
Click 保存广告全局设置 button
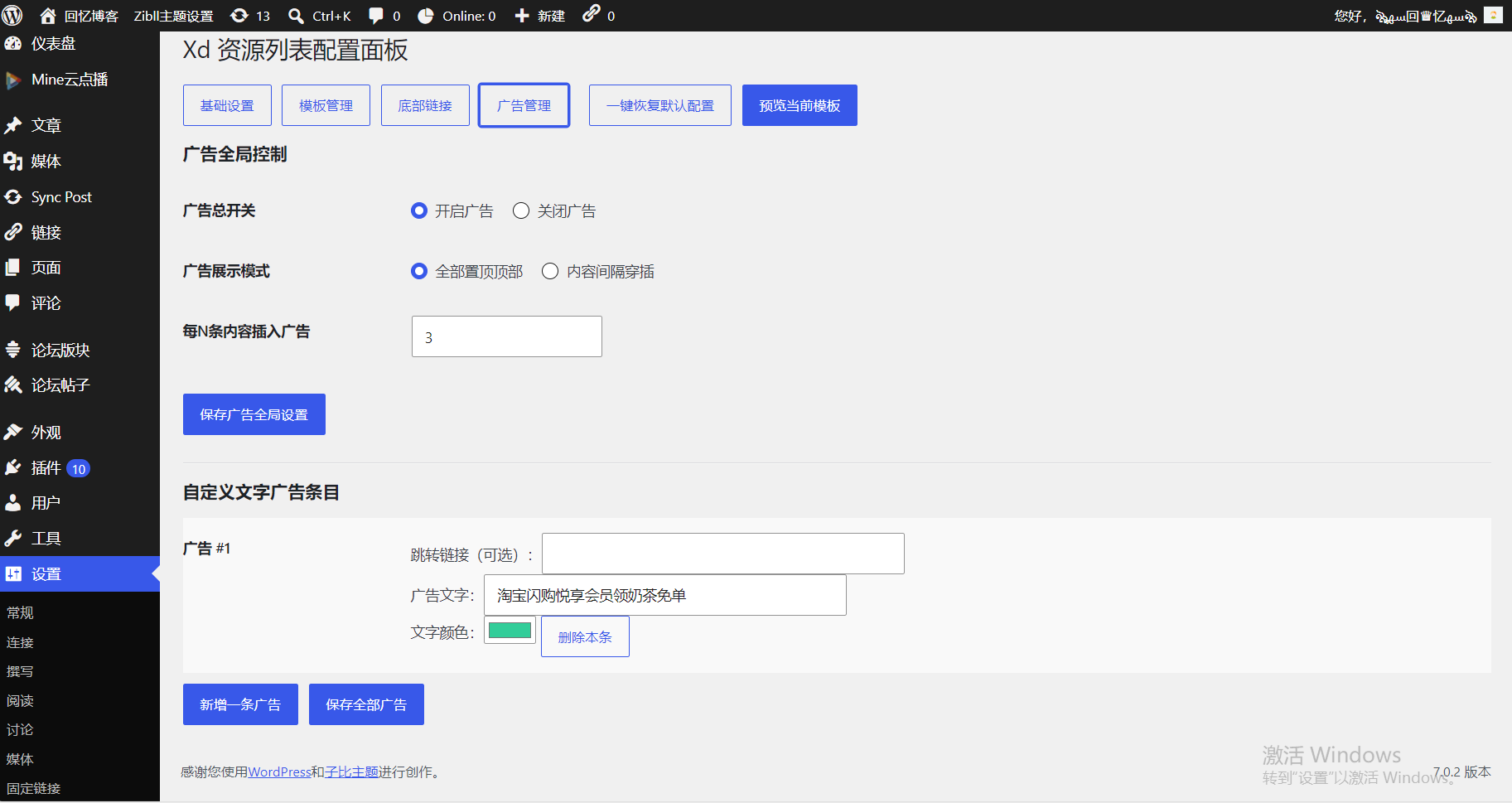[x=254, y=414]
